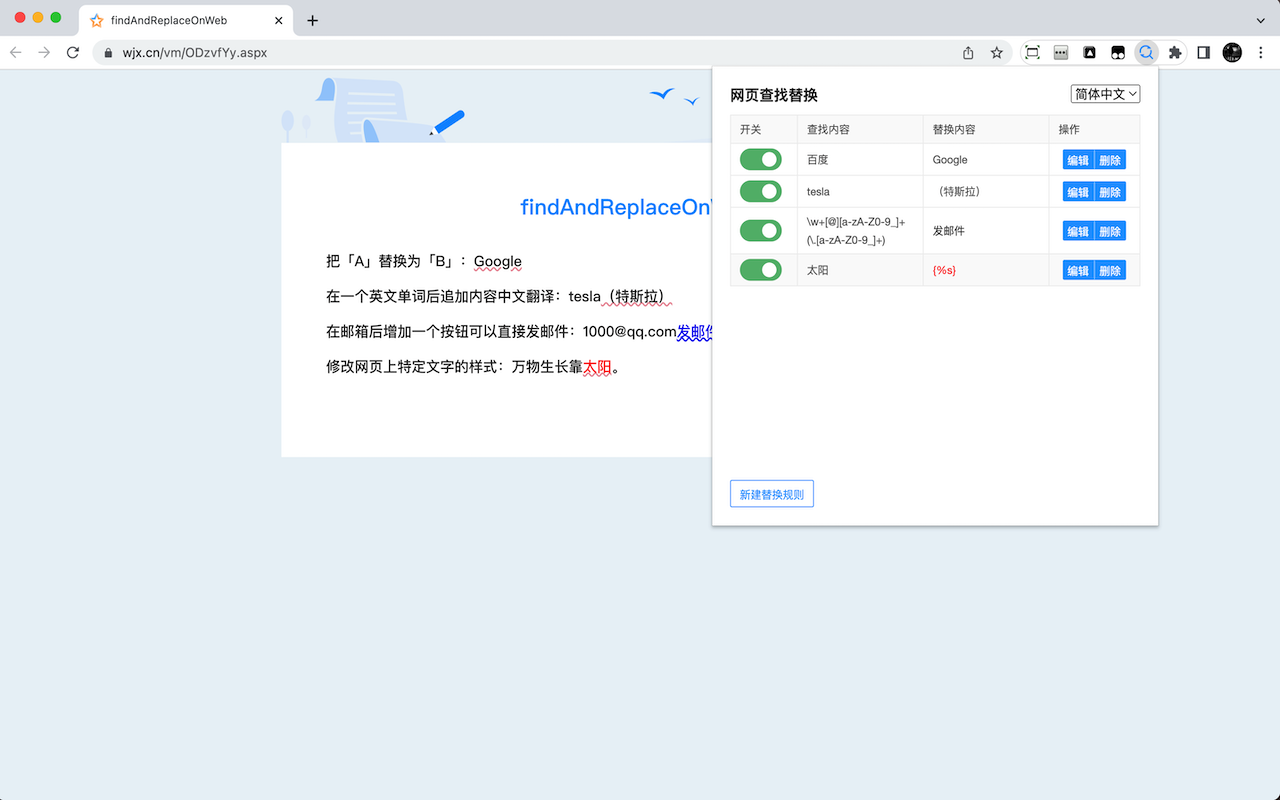
Task: Select the findAndReplaceOnWeb browser tab
Action: tap(170, 19)
